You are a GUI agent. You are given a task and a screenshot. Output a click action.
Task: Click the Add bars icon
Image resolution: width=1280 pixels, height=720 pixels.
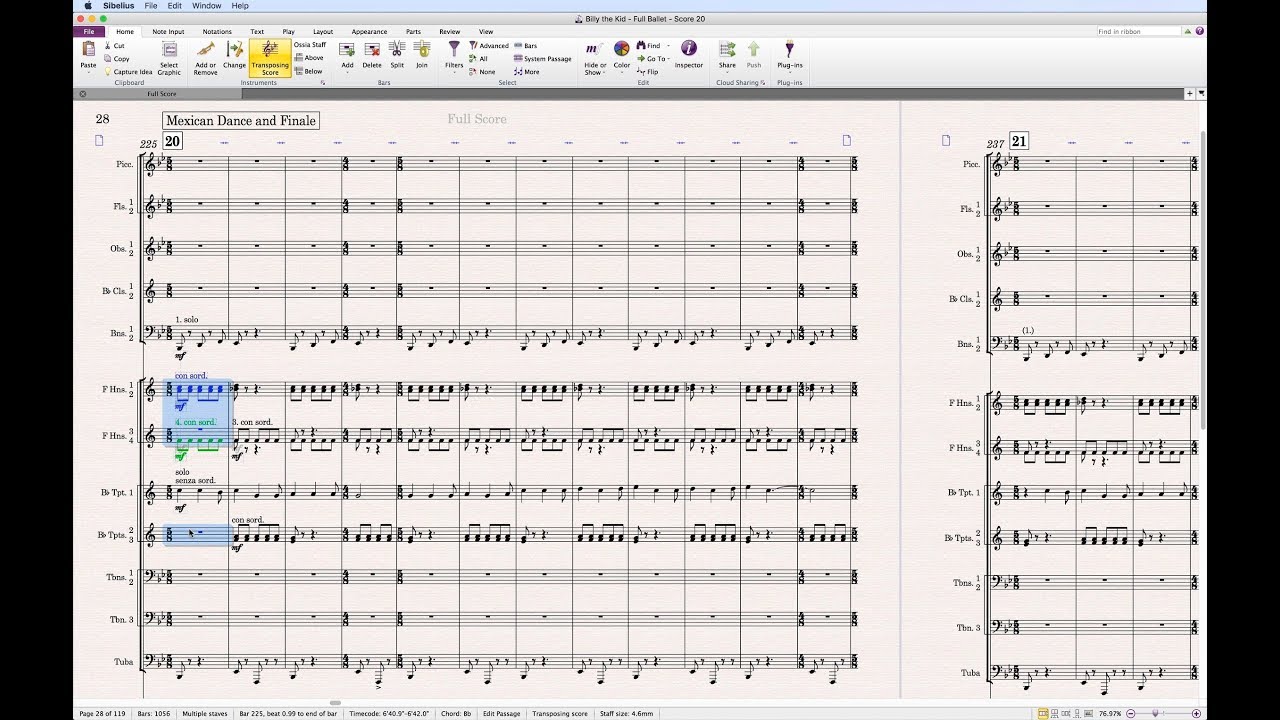[x=347, y=49]
